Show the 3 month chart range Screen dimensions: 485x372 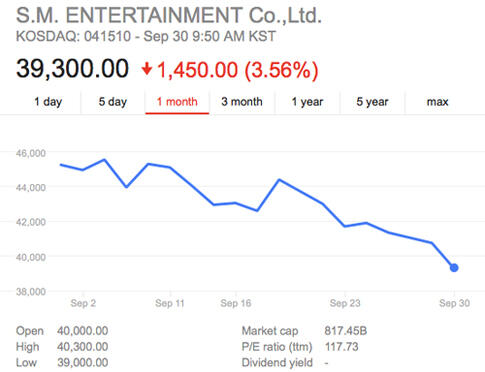pos(242,102)
